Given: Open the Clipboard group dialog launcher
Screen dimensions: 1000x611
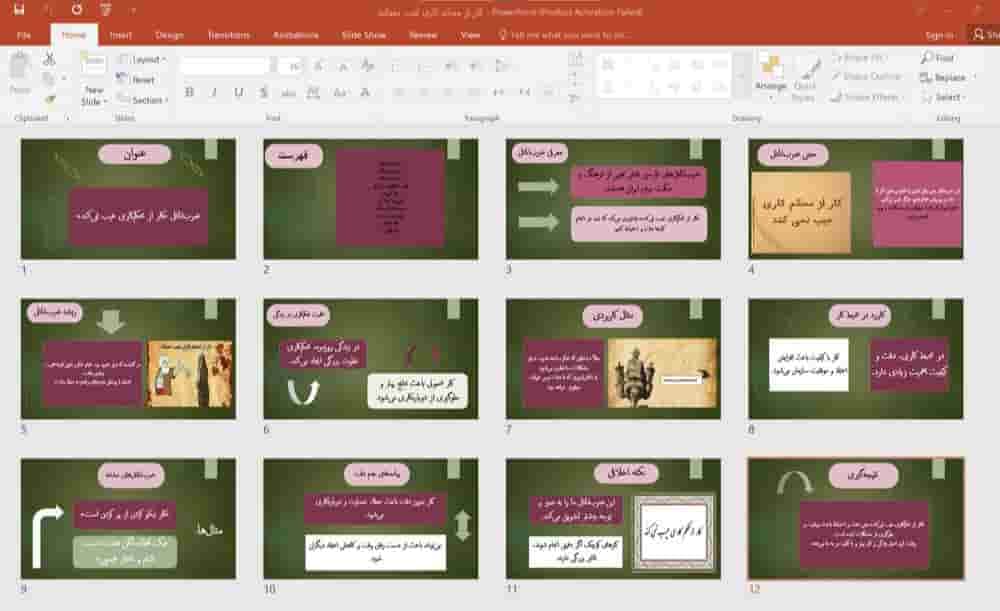Looking at the screenshot, I should point(67,118).
